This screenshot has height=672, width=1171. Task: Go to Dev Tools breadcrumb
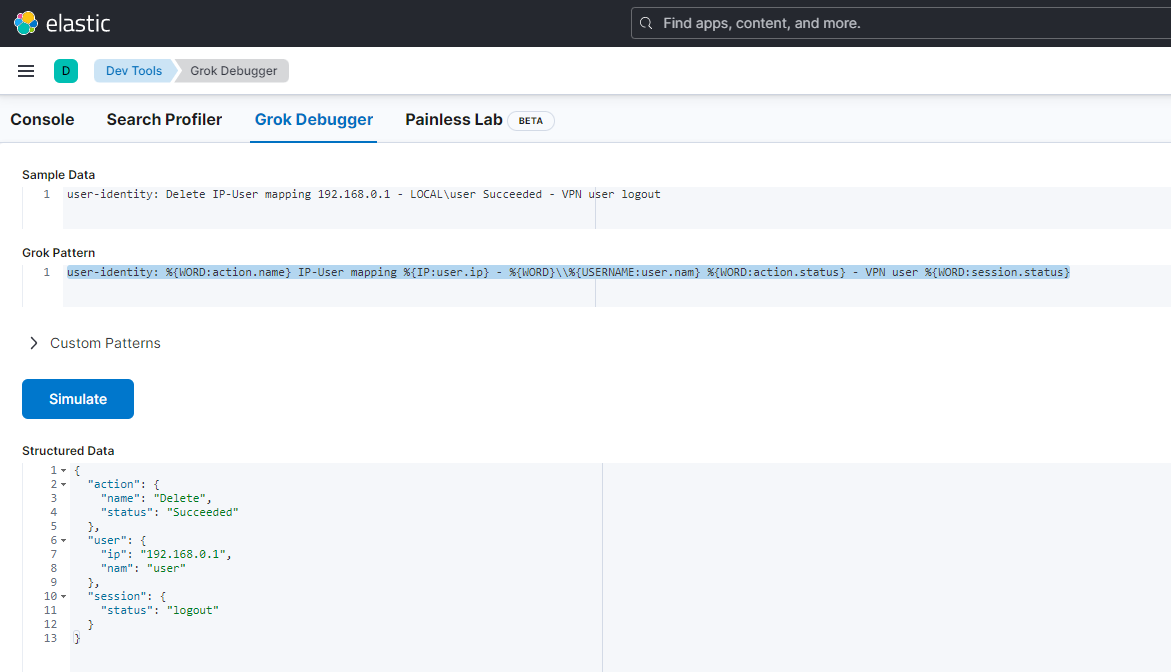click(x=134, y=71)
